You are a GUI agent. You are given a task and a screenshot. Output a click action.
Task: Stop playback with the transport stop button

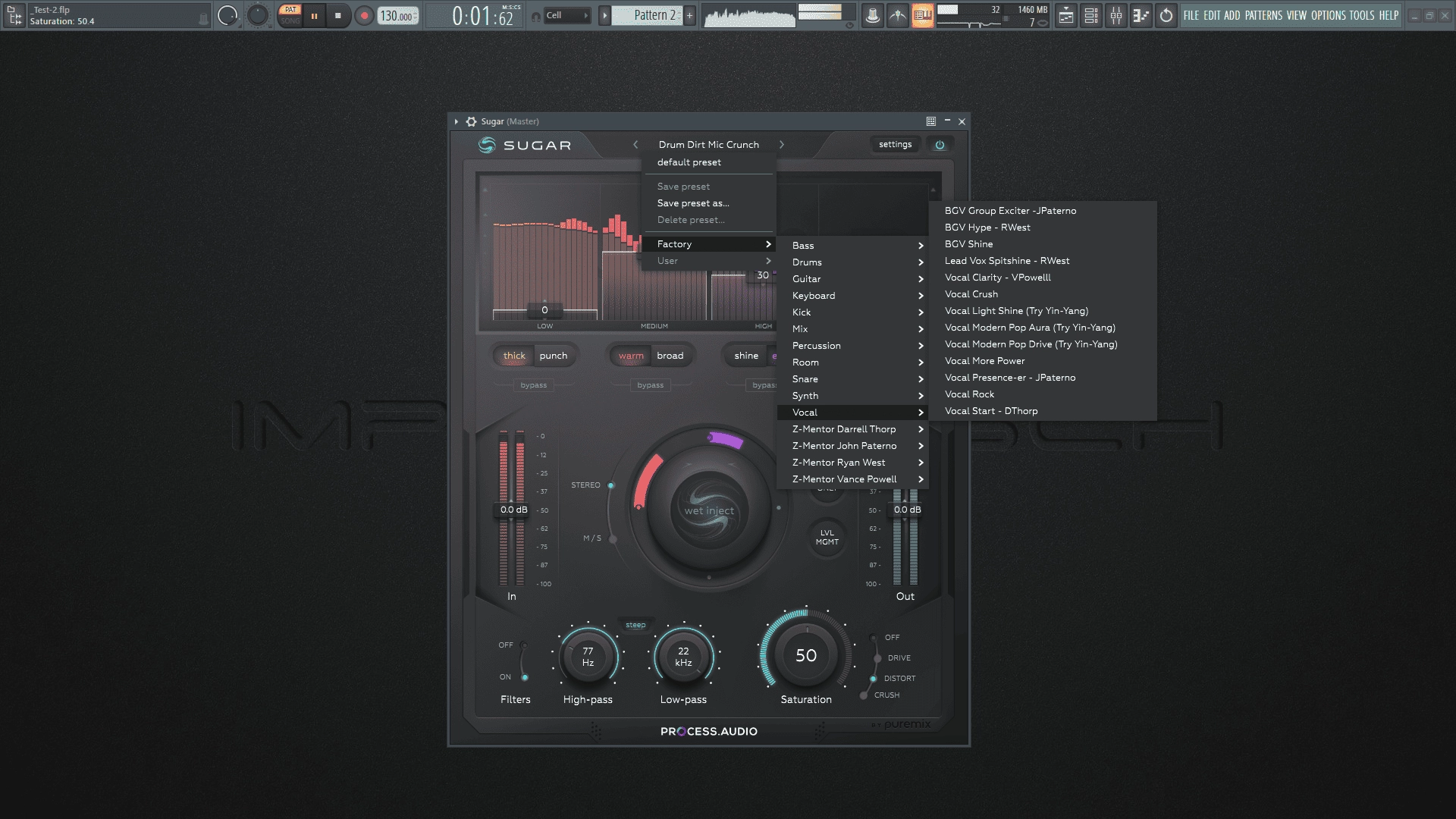[x=338, y=15]
